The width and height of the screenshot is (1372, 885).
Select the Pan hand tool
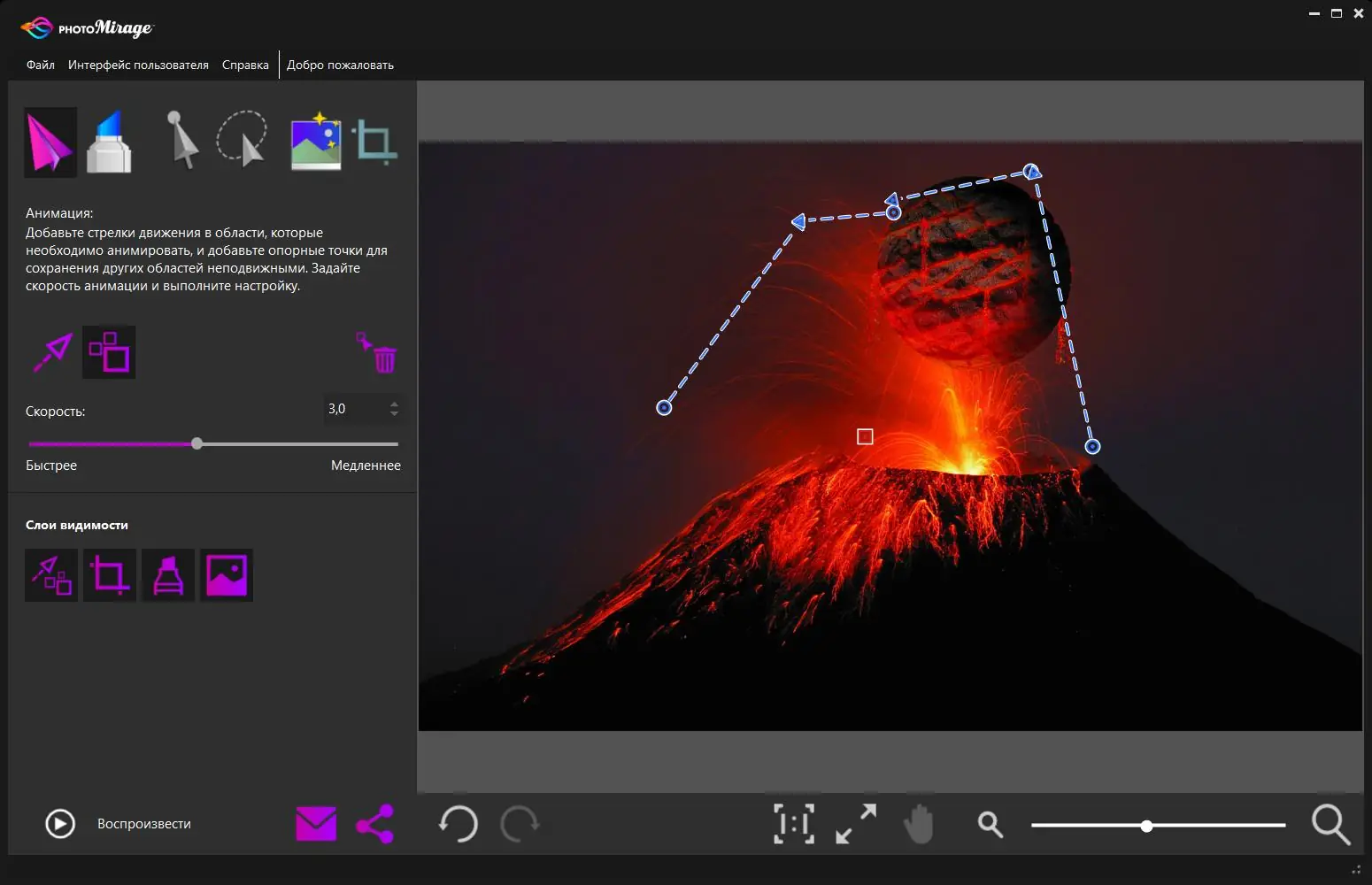click(x=919, y=824)
